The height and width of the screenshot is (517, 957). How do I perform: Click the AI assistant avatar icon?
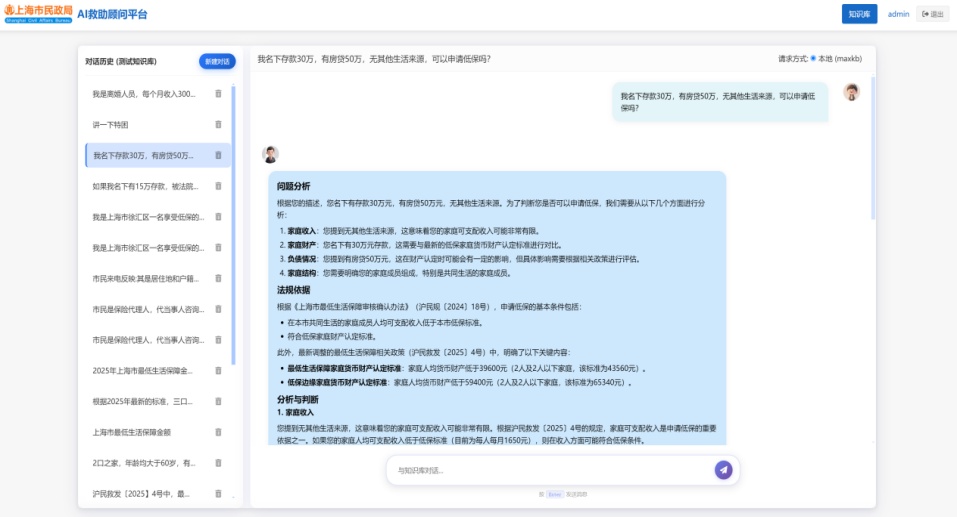point(270,154)
